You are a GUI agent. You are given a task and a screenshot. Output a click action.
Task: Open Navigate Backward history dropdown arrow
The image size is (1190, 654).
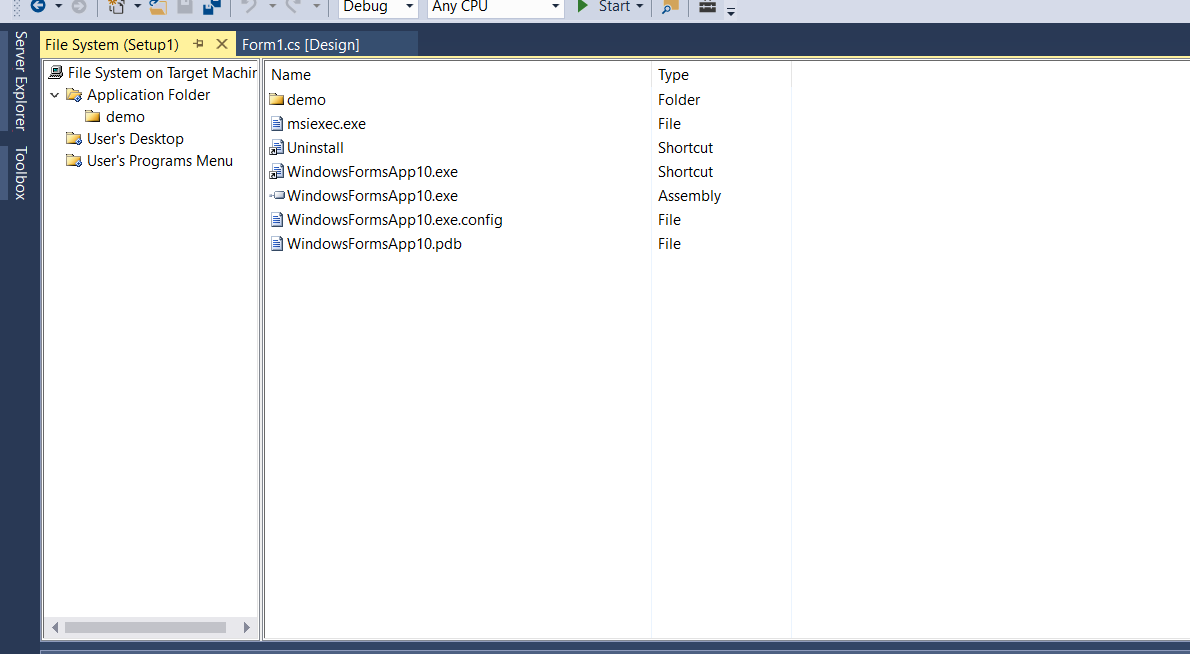tap(58, 6)
